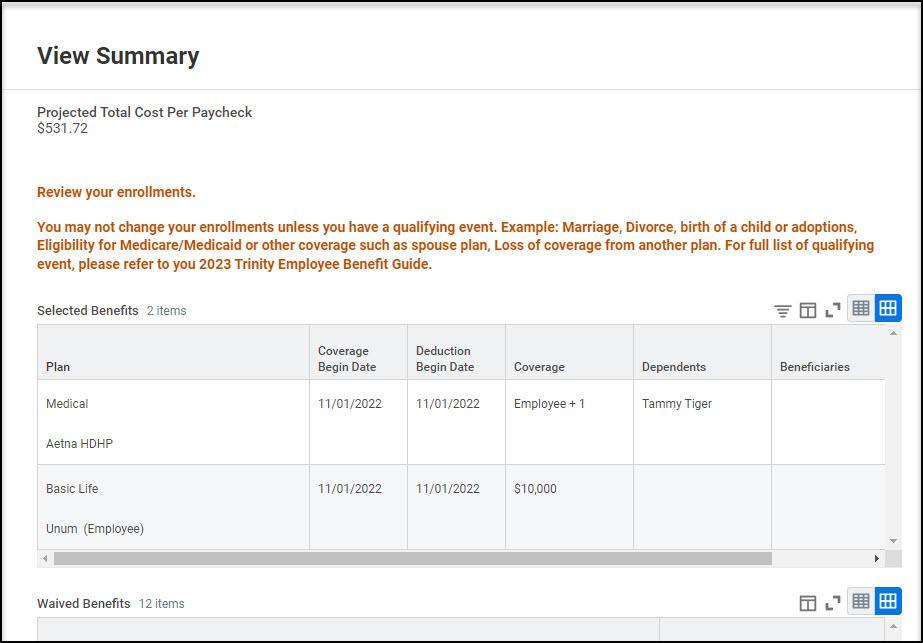Click the Selected Benefits scroll down arrow
Screen dimensions: 923x643
pos(894,541)
